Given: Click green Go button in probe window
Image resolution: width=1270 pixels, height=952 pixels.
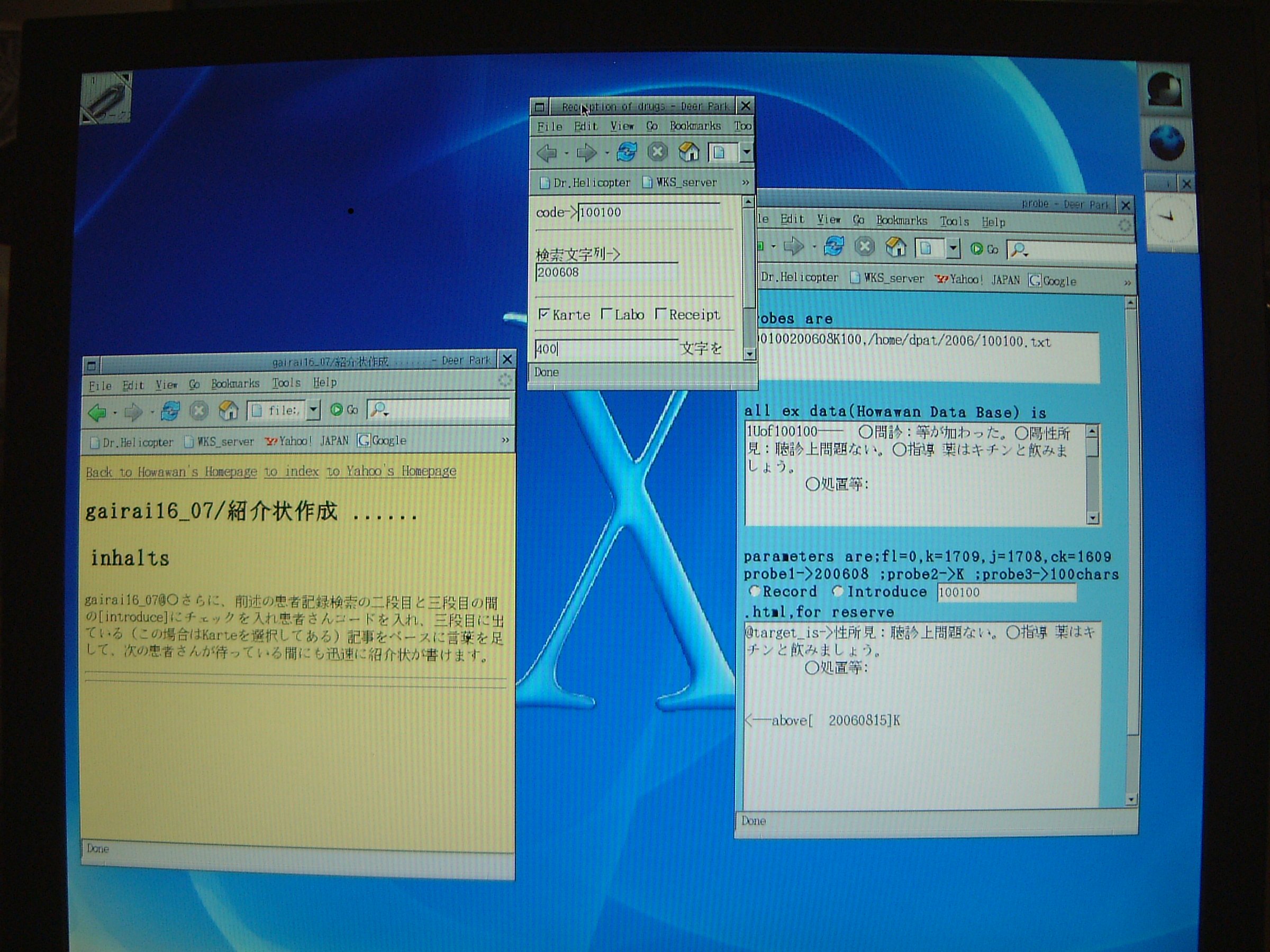Looking at the screenshot, I should (x=984, y=249).
